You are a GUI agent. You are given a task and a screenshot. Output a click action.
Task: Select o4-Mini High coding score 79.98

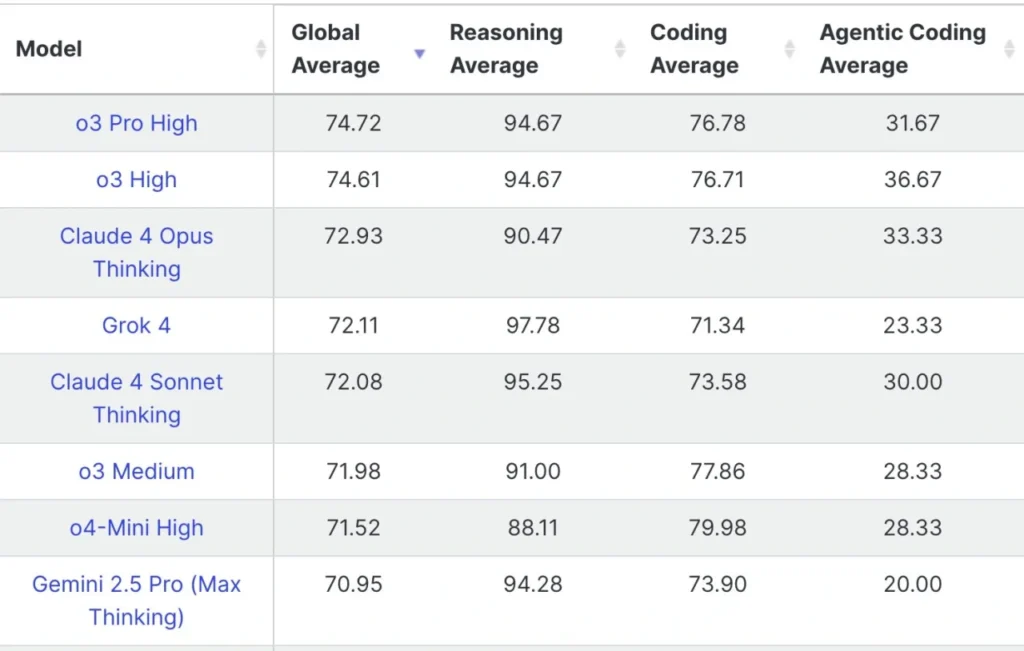717,528
